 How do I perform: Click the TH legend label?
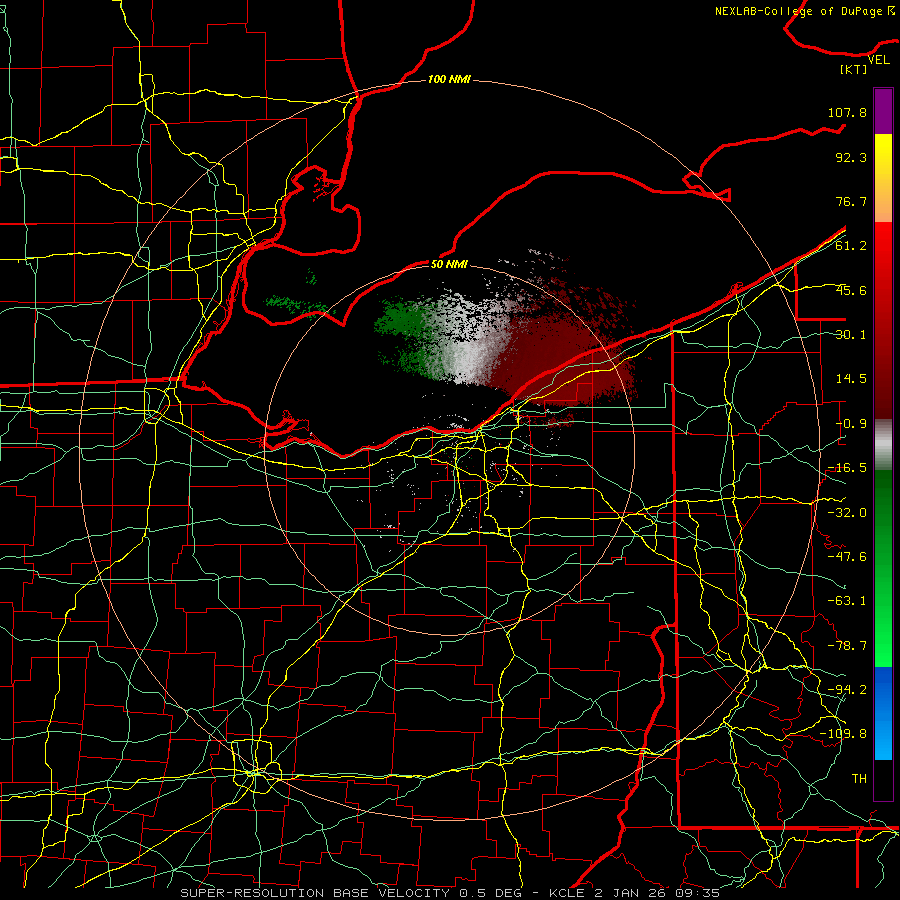(x=859, y=779)
